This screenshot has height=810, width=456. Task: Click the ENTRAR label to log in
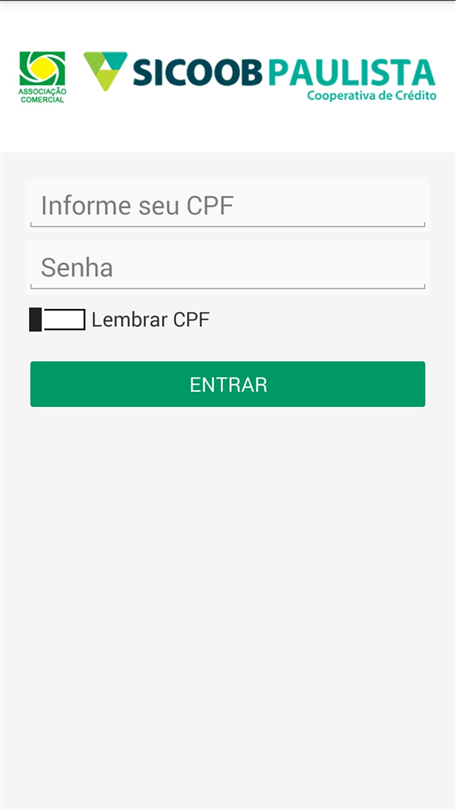tap(228, 384)
